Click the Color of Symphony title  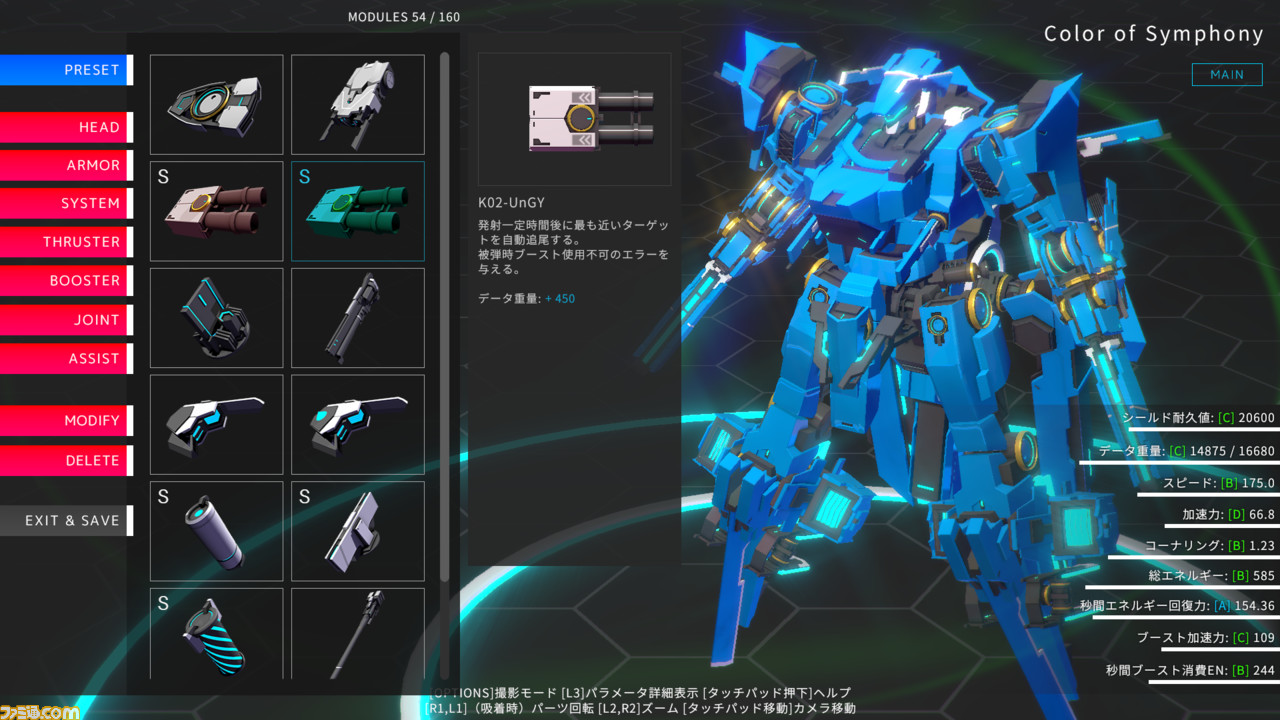1154,34
